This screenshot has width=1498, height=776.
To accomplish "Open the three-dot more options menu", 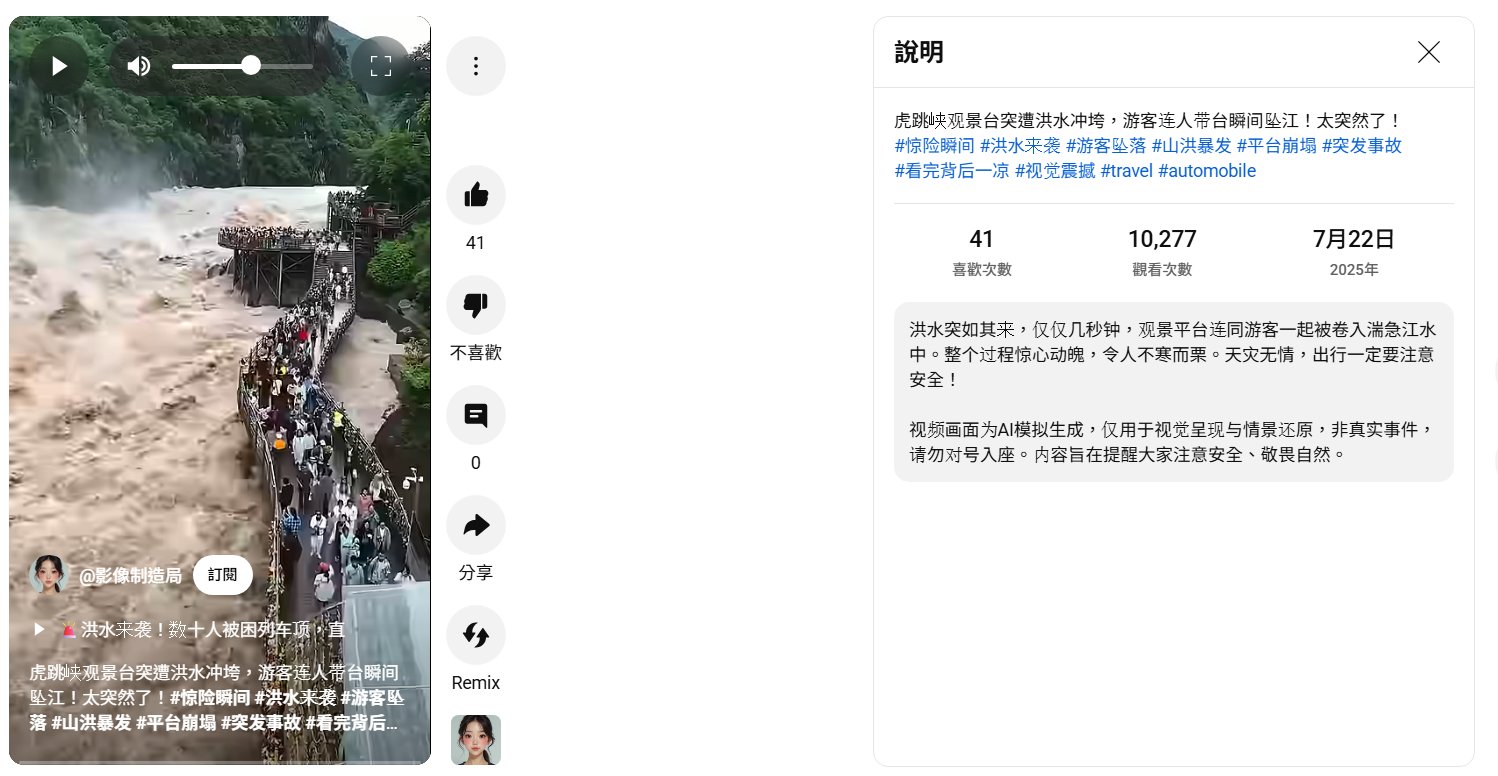I will [476, 66].
